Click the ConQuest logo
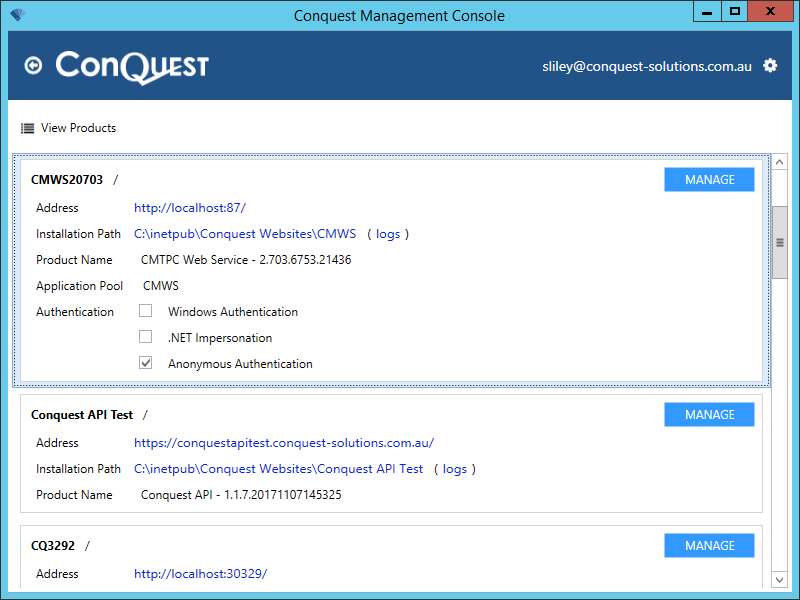This screenshot has height=600, width=800. click(132, 67)
